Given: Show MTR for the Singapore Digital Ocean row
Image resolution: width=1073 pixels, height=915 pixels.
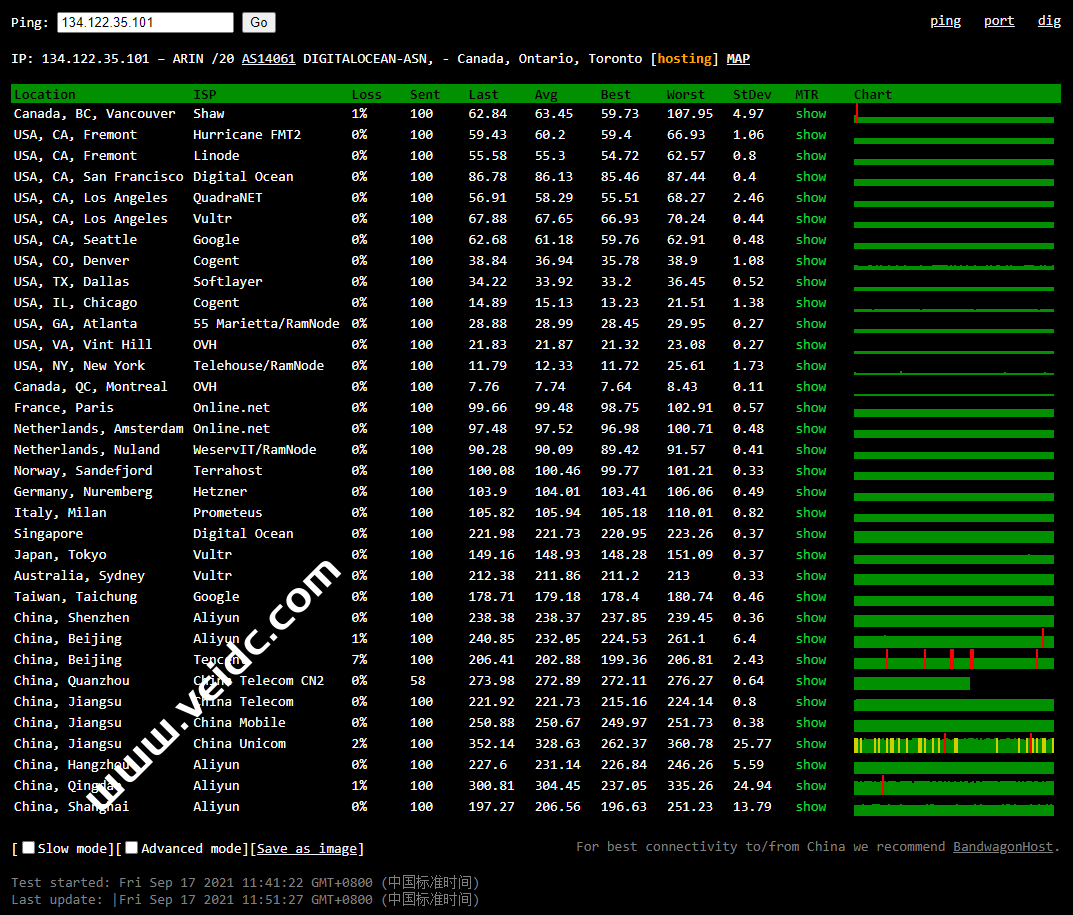Looking at the screenshot, I should pyautogui.click(x=811, y=534).
